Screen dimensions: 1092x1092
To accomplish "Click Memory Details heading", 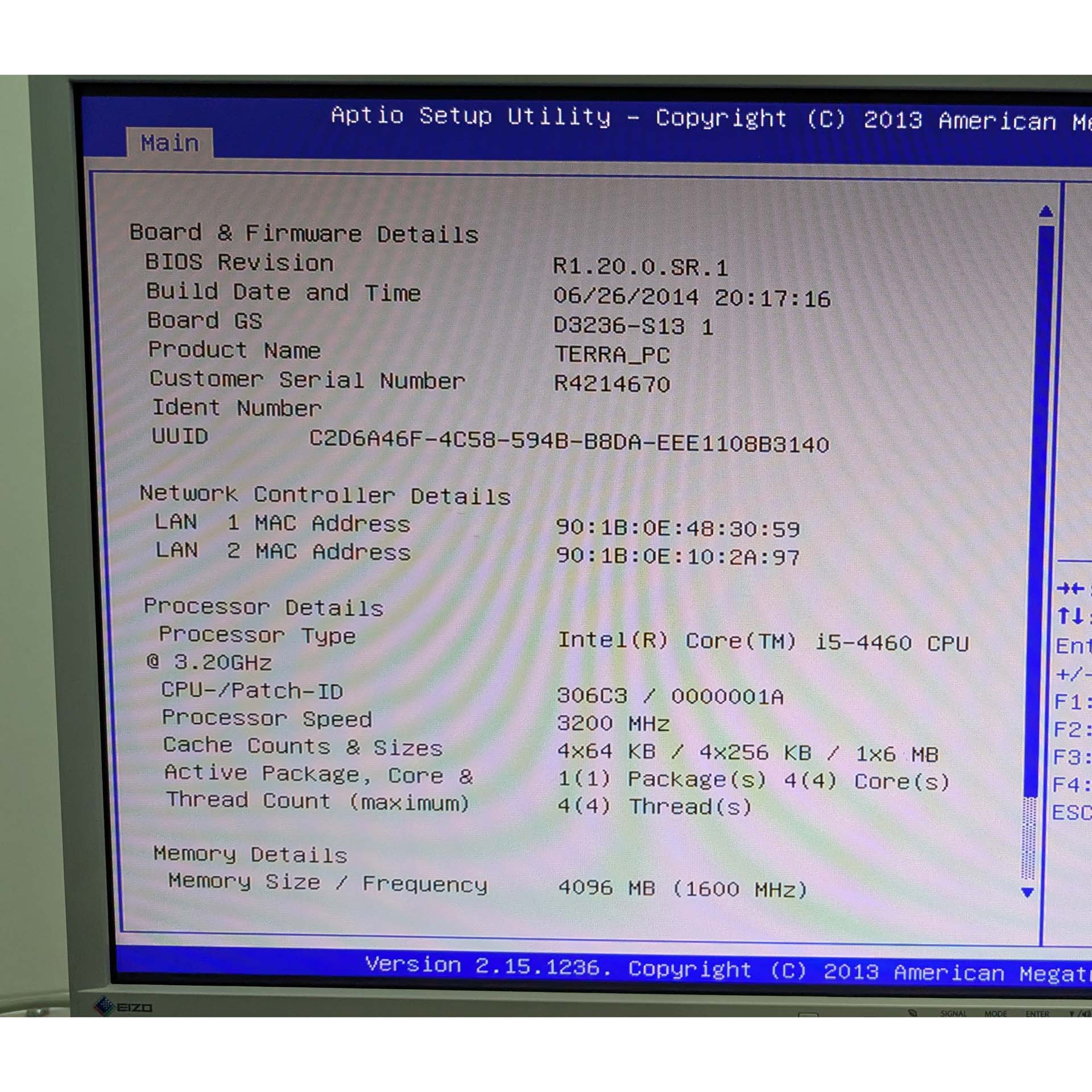I will pyautogui.click(x=250, y=854).
